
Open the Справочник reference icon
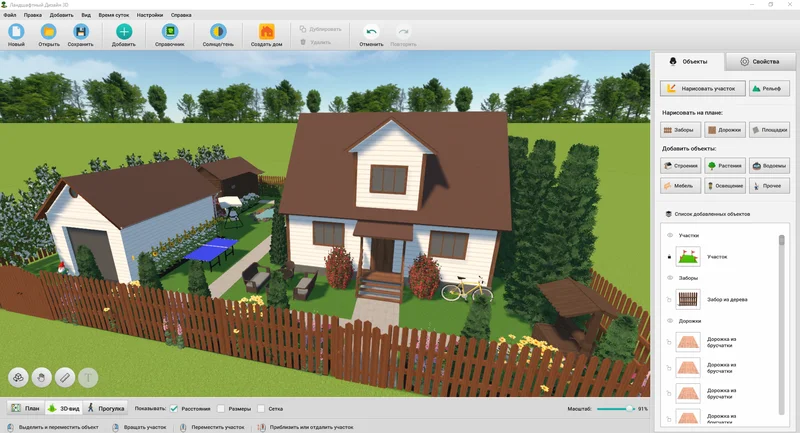click(169, 32)
